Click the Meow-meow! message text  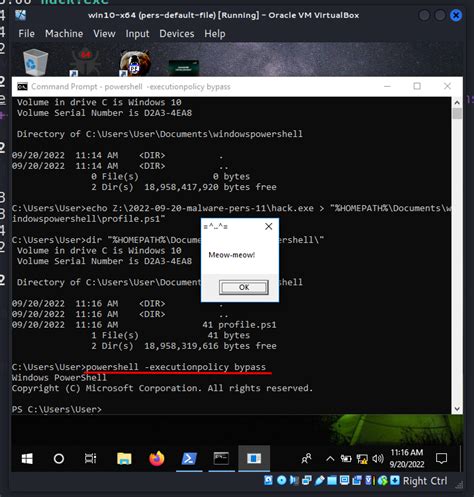[x=232, y=255]
